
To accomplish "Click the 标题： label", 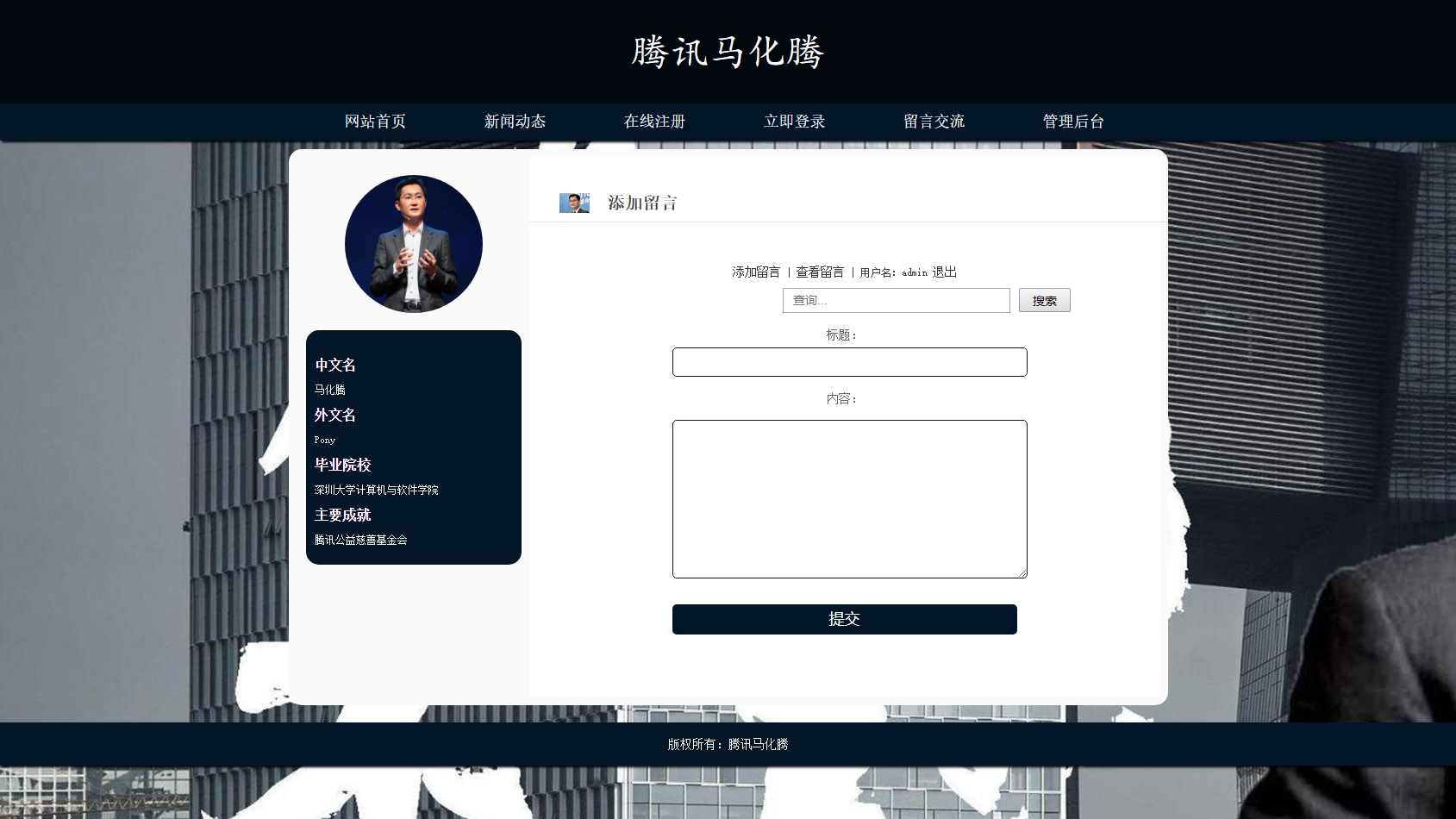I will coord(841,335).
